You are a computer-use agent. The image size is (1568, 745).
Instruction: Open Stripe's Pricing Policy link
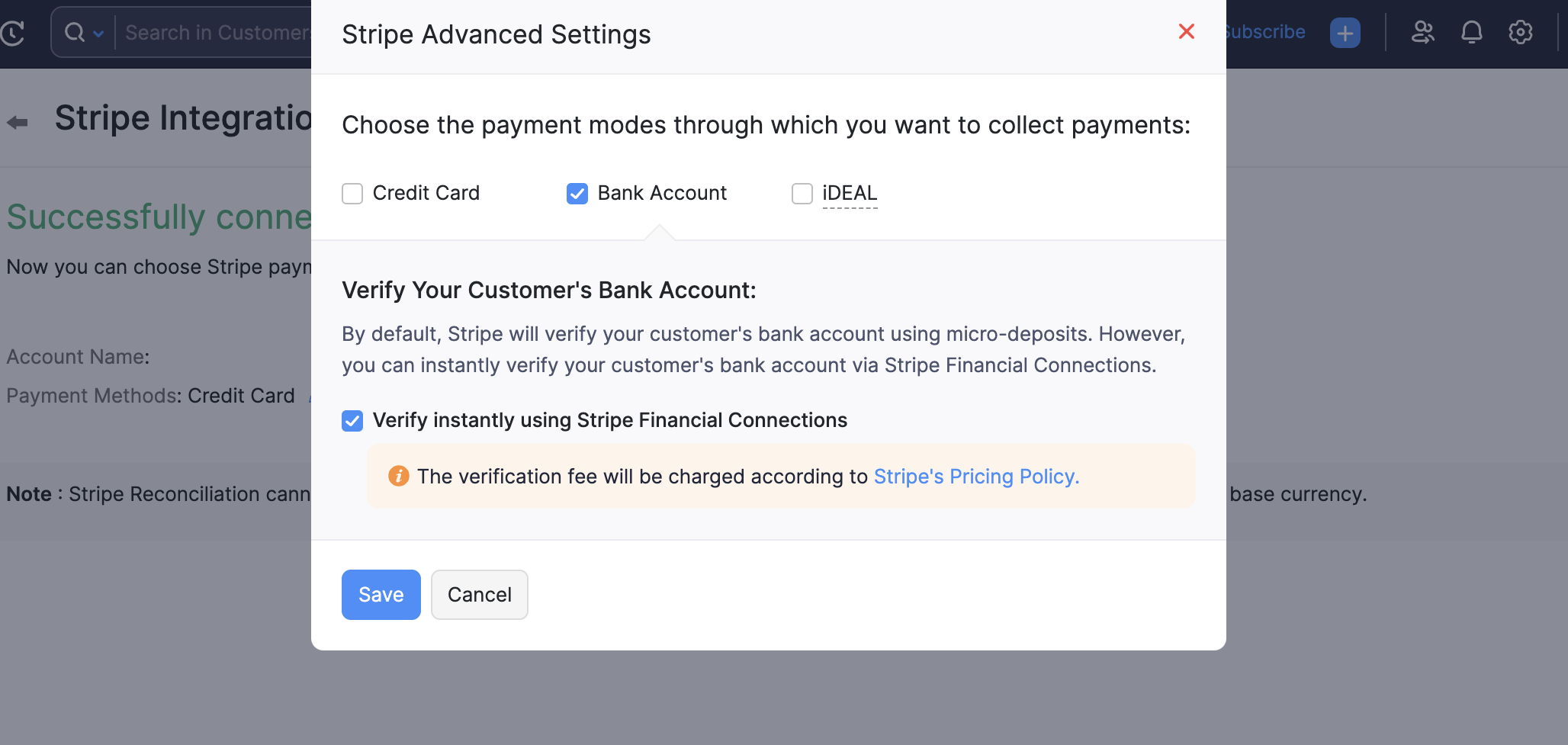click(x=976, y=477)
